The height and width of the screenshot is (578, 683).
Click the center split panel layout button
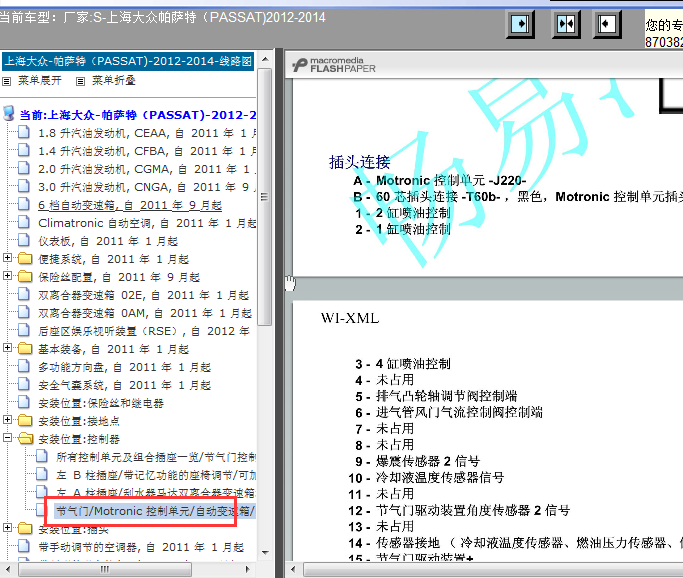566,24
